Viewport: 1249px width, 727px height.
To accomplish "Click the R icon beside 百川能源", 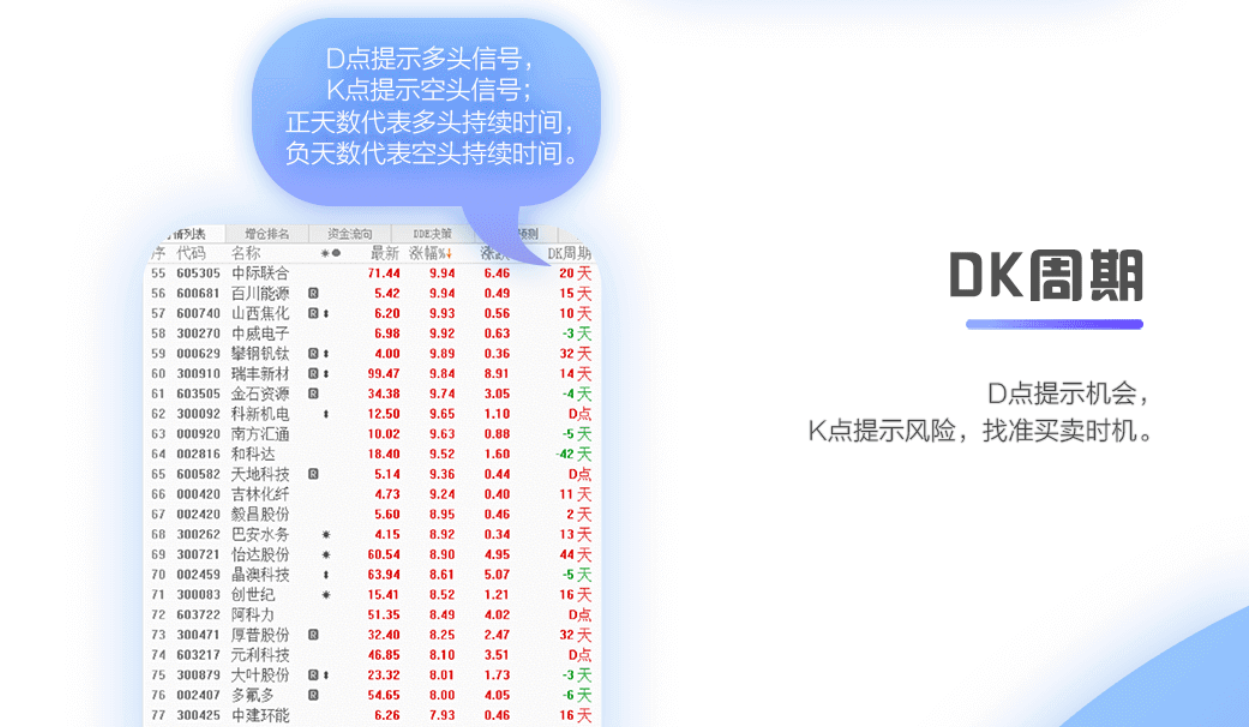I will pyautogui.click(x=313, y=293).
